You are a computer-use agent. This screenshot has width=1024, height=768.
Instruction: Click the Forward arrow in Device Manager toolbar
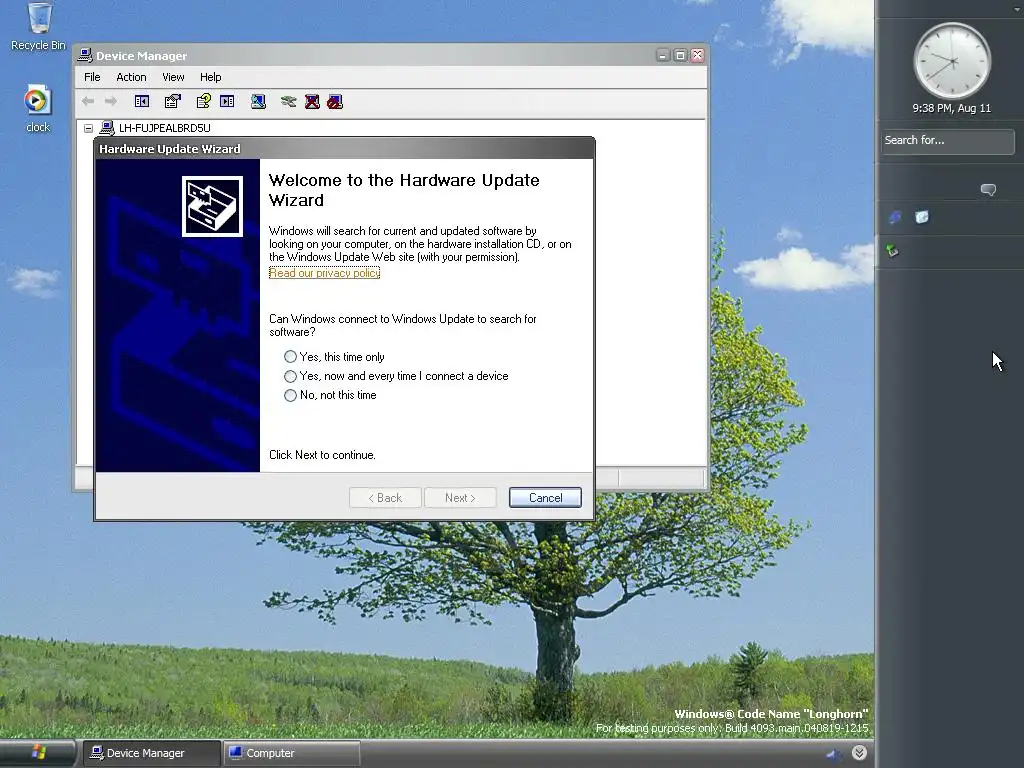tap(111, 101)
